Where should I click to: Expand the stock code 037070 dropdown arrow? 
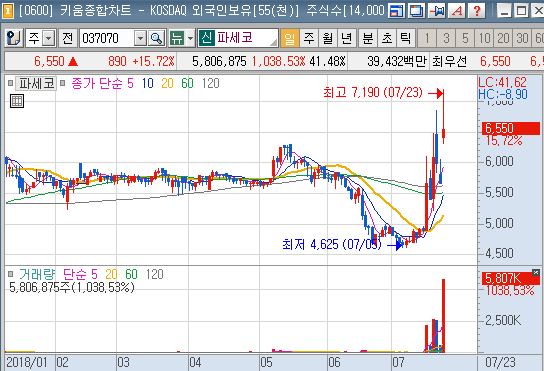140,38
